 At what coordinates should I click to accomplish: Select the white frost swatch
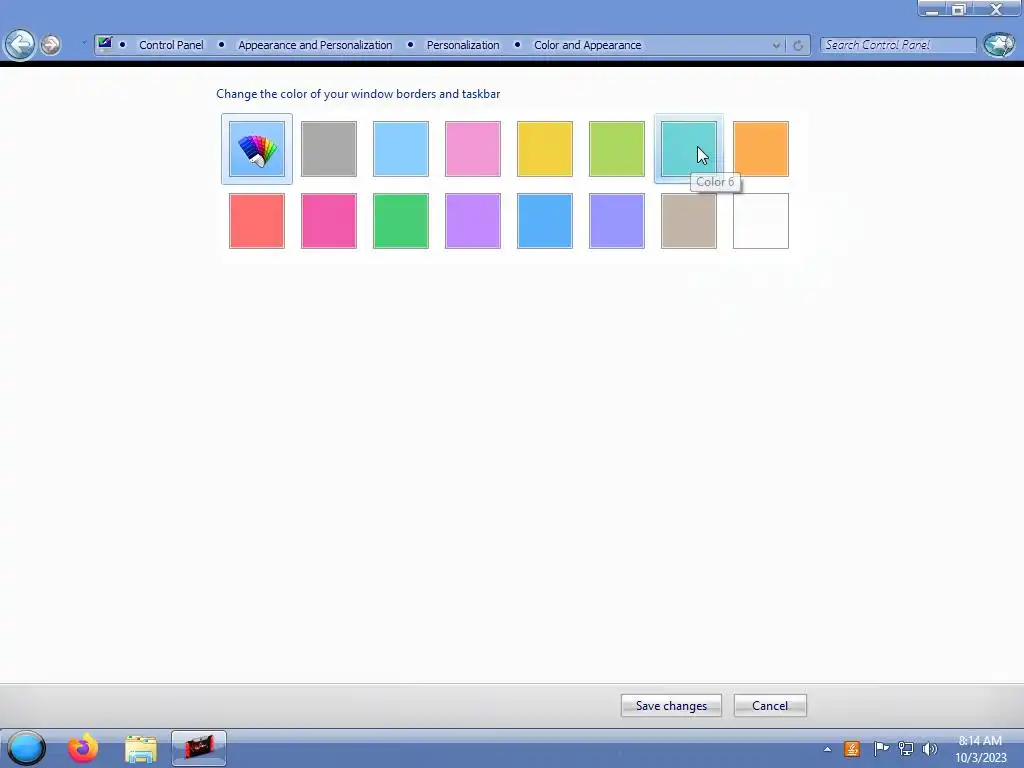coord(761,221)
